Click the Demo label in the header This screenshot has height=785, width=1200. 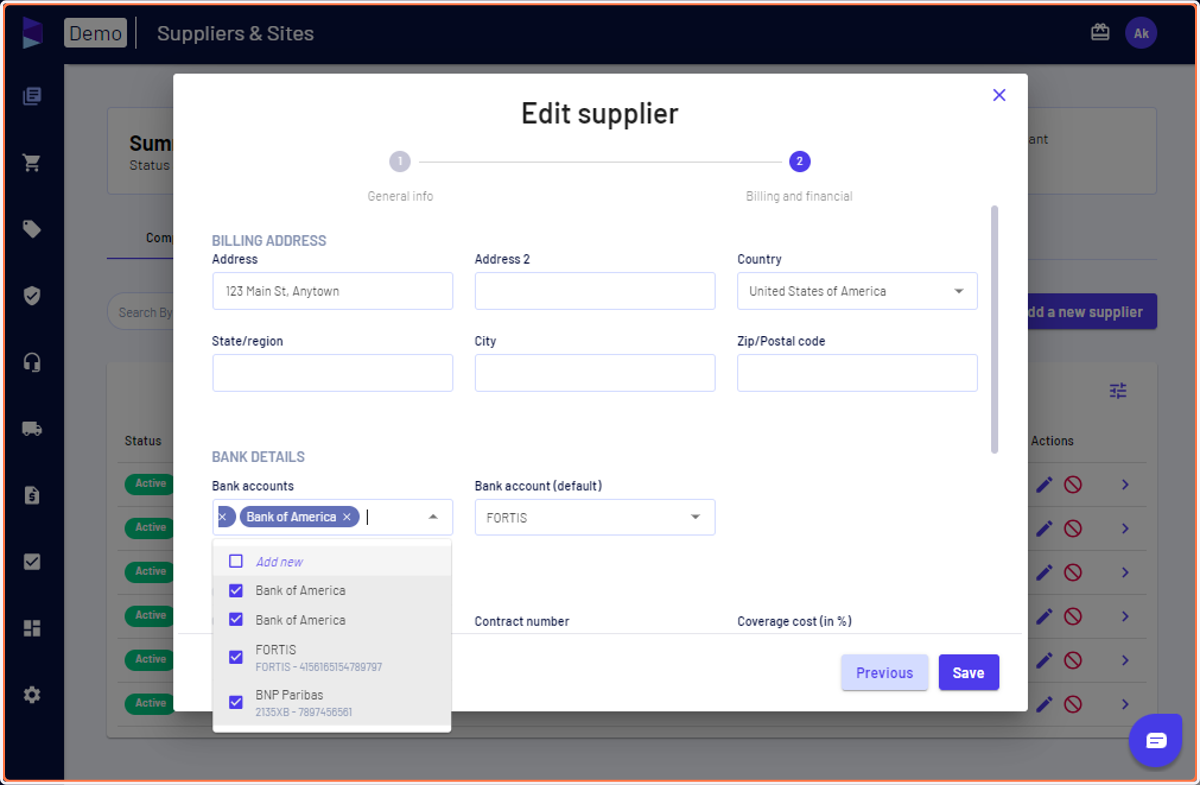pos(96,33)
